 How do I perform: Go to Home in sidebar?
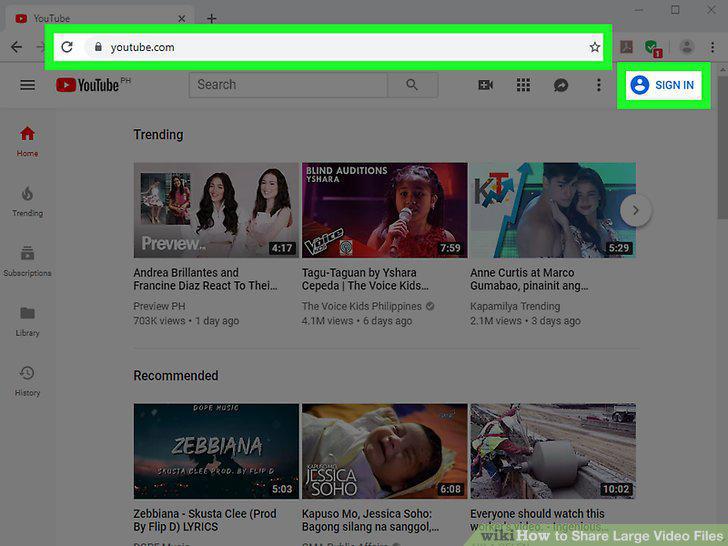[27, 142]
